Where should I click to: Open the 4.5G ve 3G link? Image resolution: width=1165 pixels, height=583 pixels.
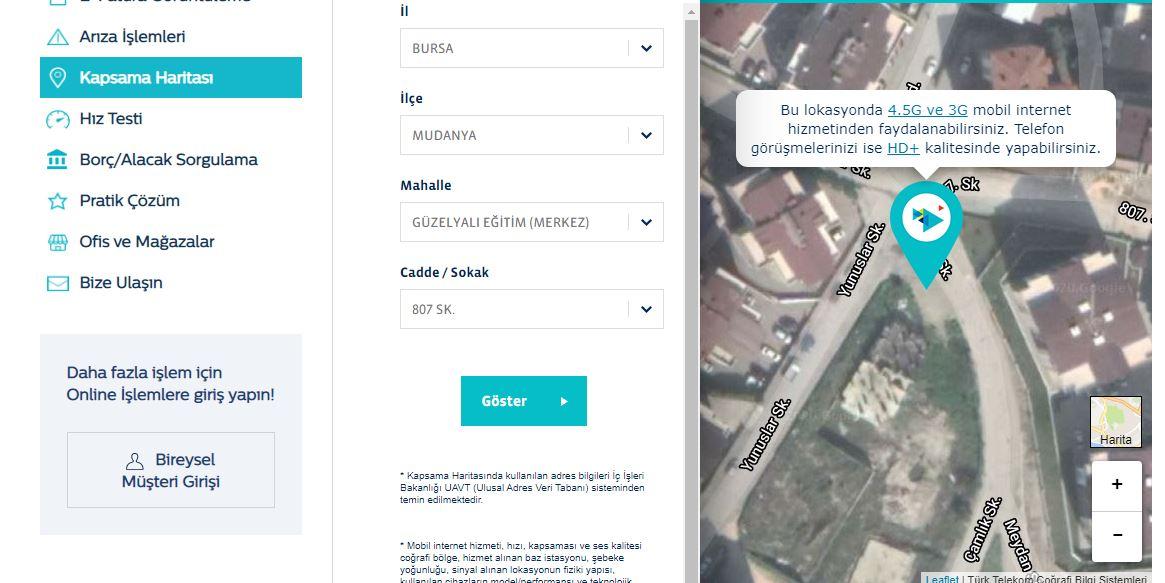tap(927, 110)
